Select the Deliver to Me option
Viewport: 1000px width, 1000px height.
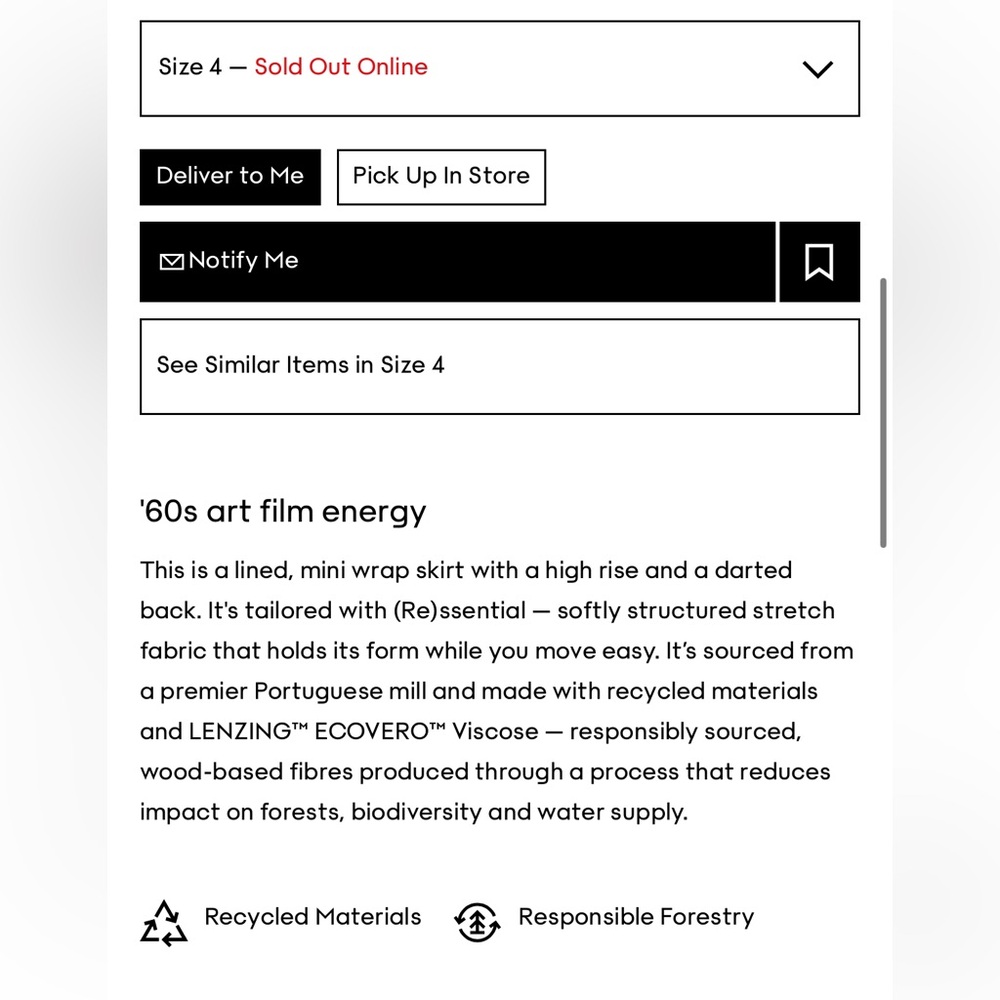(230, 177)
